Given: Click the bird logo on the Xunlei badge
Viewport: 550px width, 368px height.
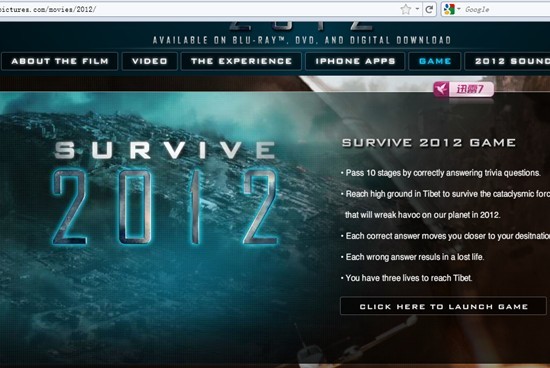Looking at the screenshot, I should point(441,89).
